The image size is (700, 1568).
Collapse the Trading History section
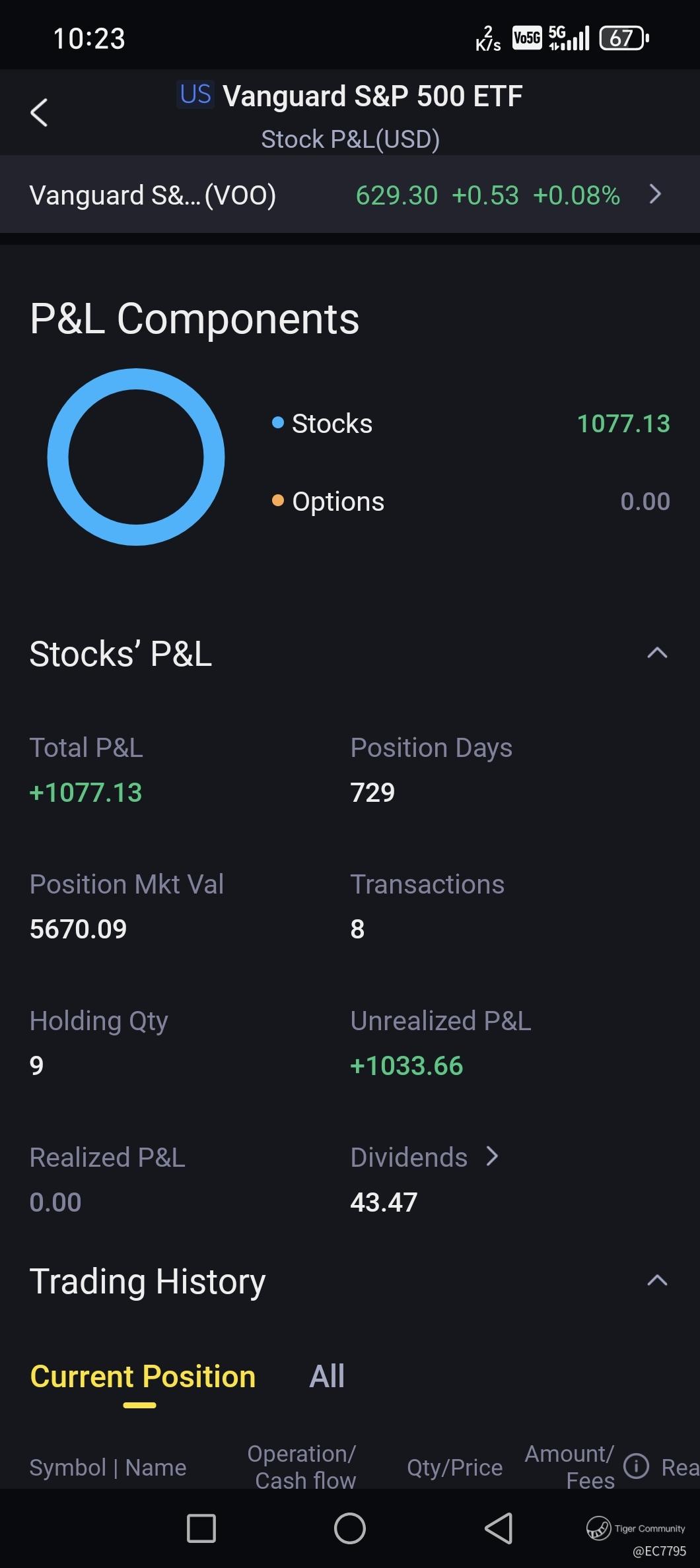(x=657, y=1281)
